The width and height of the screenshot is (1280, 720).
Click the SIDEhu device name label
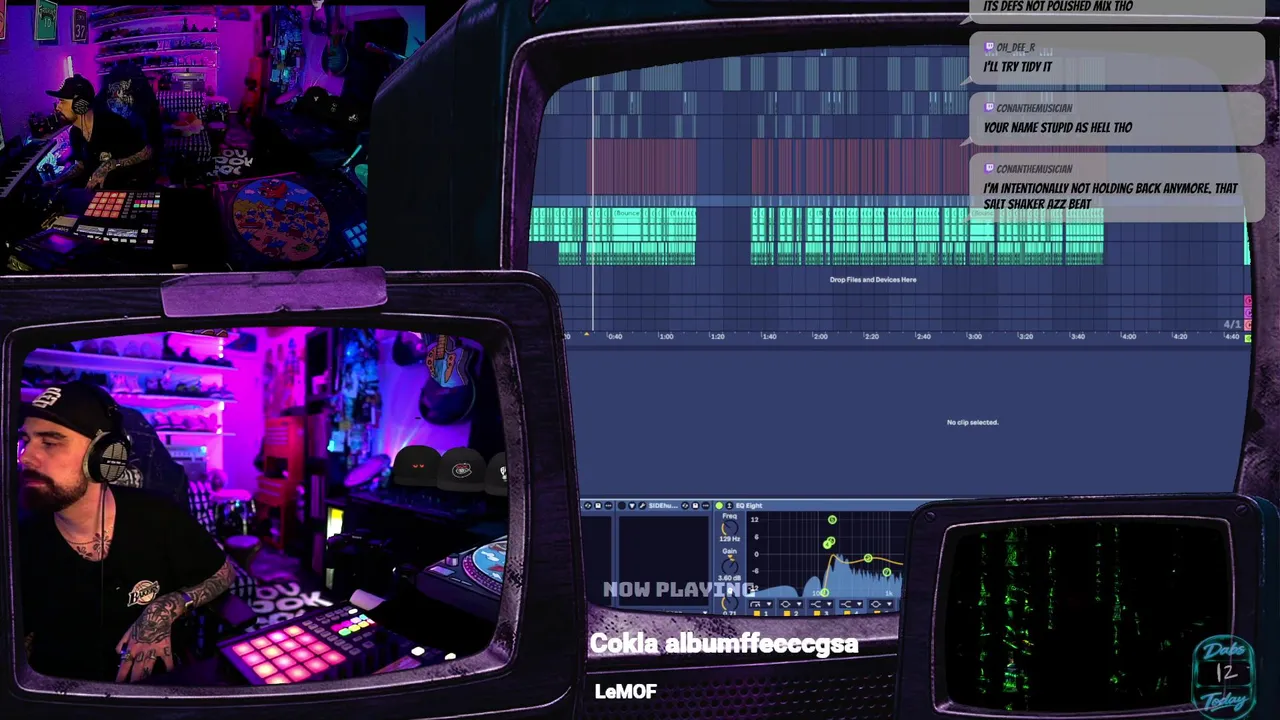click(x=663, y=506)
